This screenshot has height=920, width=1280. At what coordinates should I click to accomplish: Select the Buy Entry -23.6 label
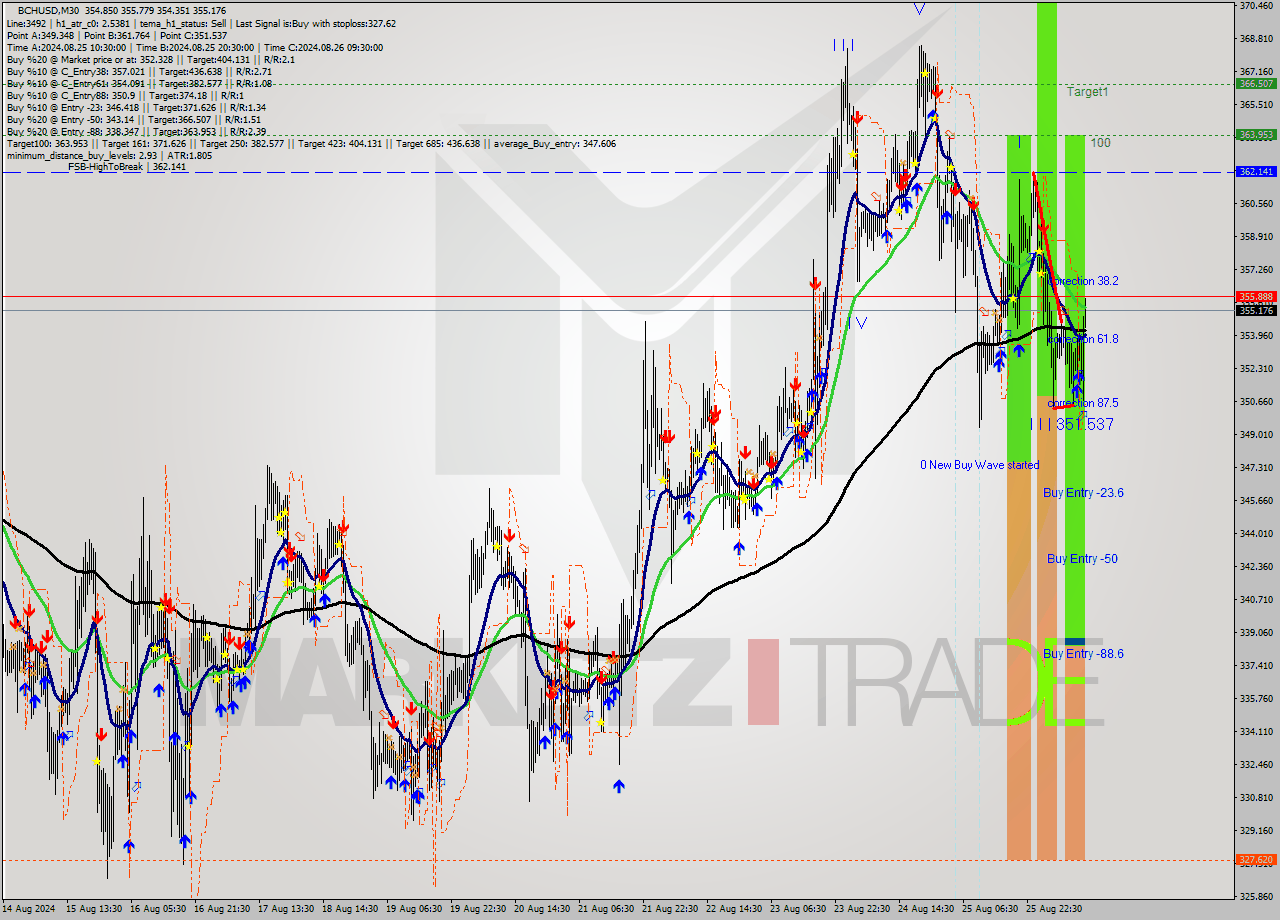point(1083,493)
